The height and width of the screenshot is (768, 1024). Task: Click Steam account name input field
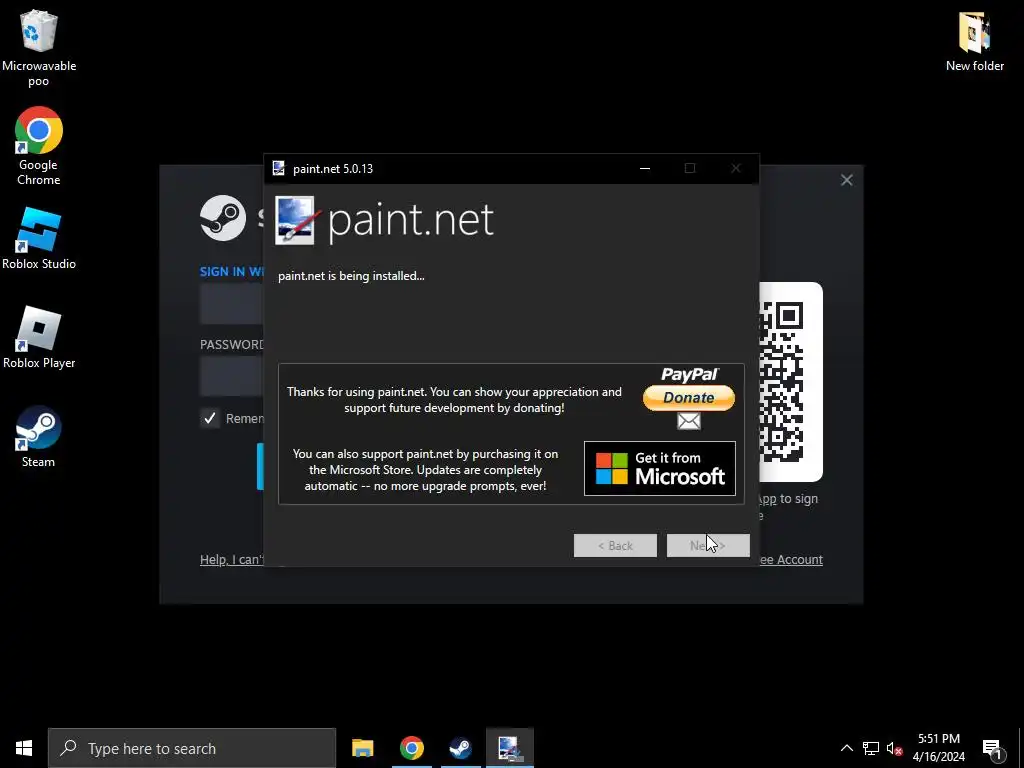coord(232,304)
